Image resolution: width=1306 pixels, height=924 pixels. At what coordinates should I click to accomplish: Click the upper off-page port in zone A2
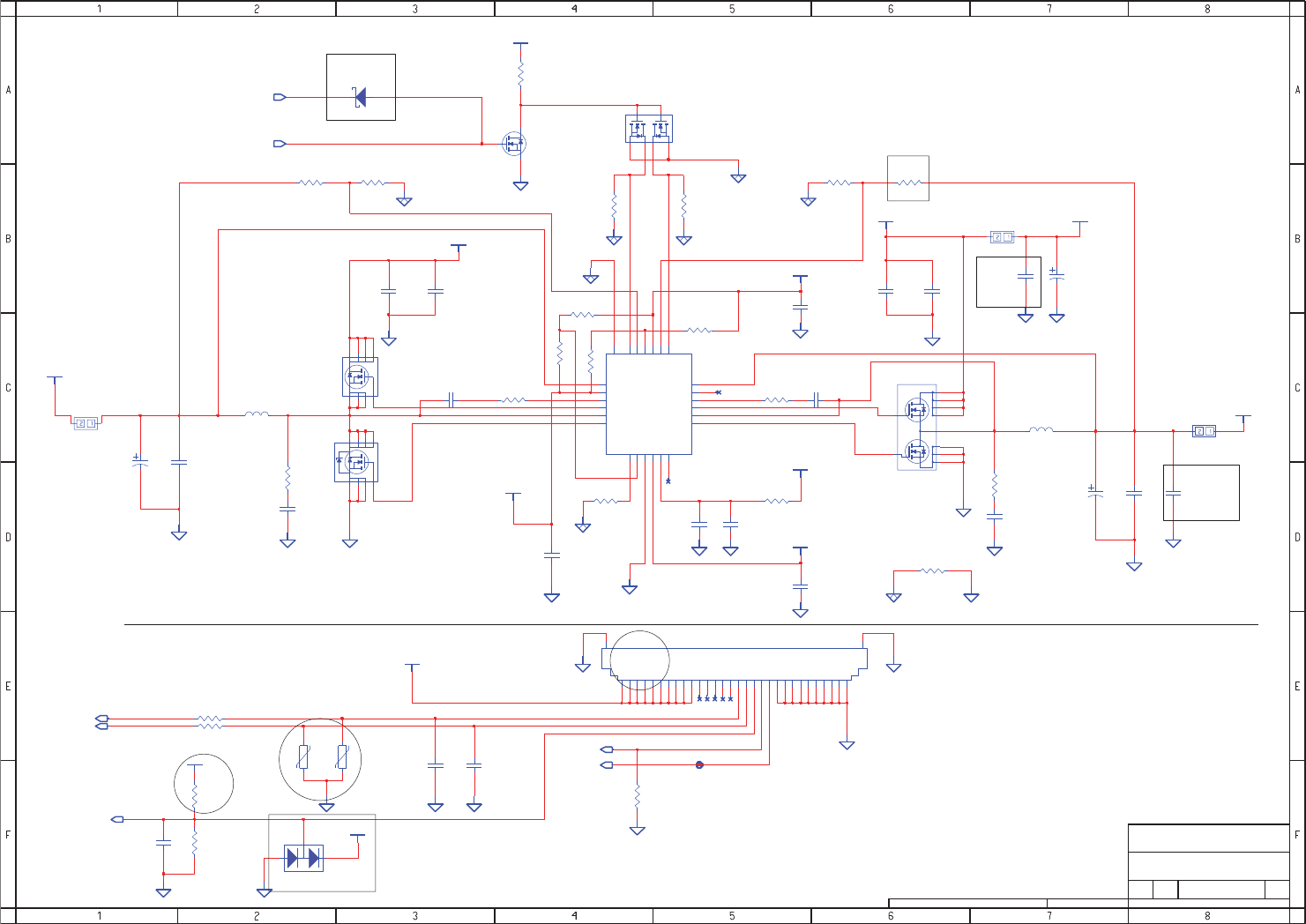pyautogui.click(x=280, y=97)
